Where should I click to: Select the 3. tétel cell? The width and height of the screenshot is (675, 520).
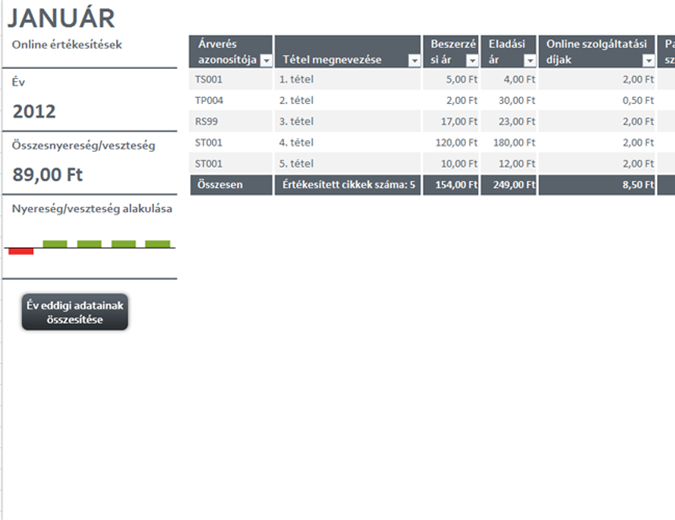tap(347, 122)
